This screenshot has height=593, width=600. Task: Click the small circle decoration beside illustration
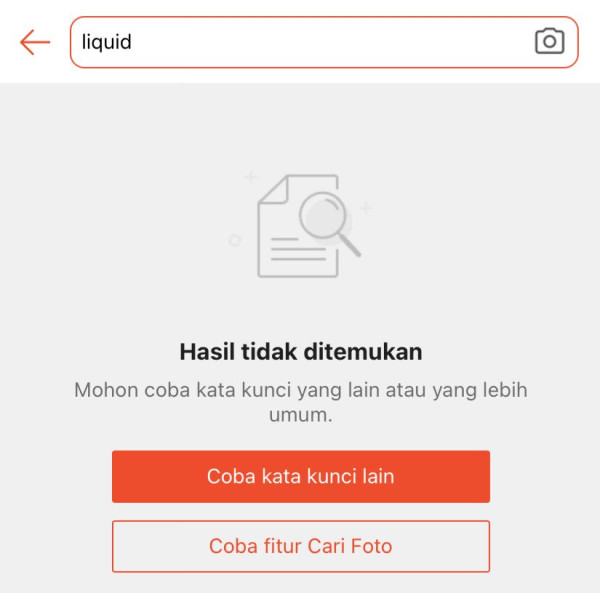(235, 240)
